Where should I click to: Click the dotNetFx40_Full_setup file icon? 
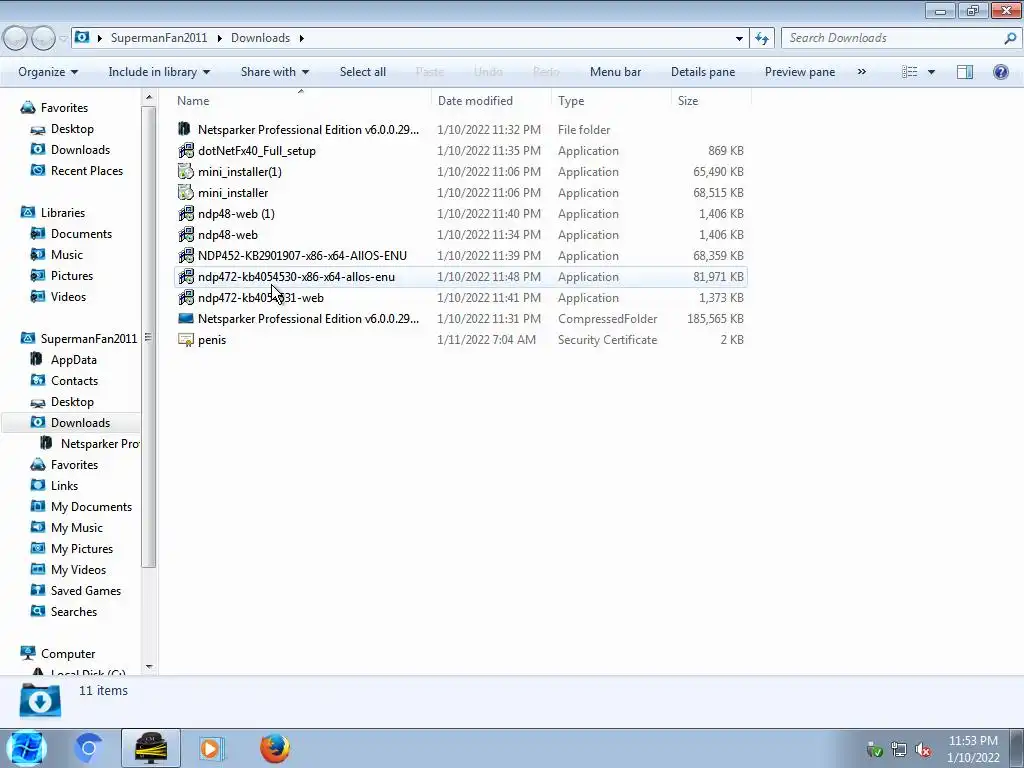(x=185, y=151)
